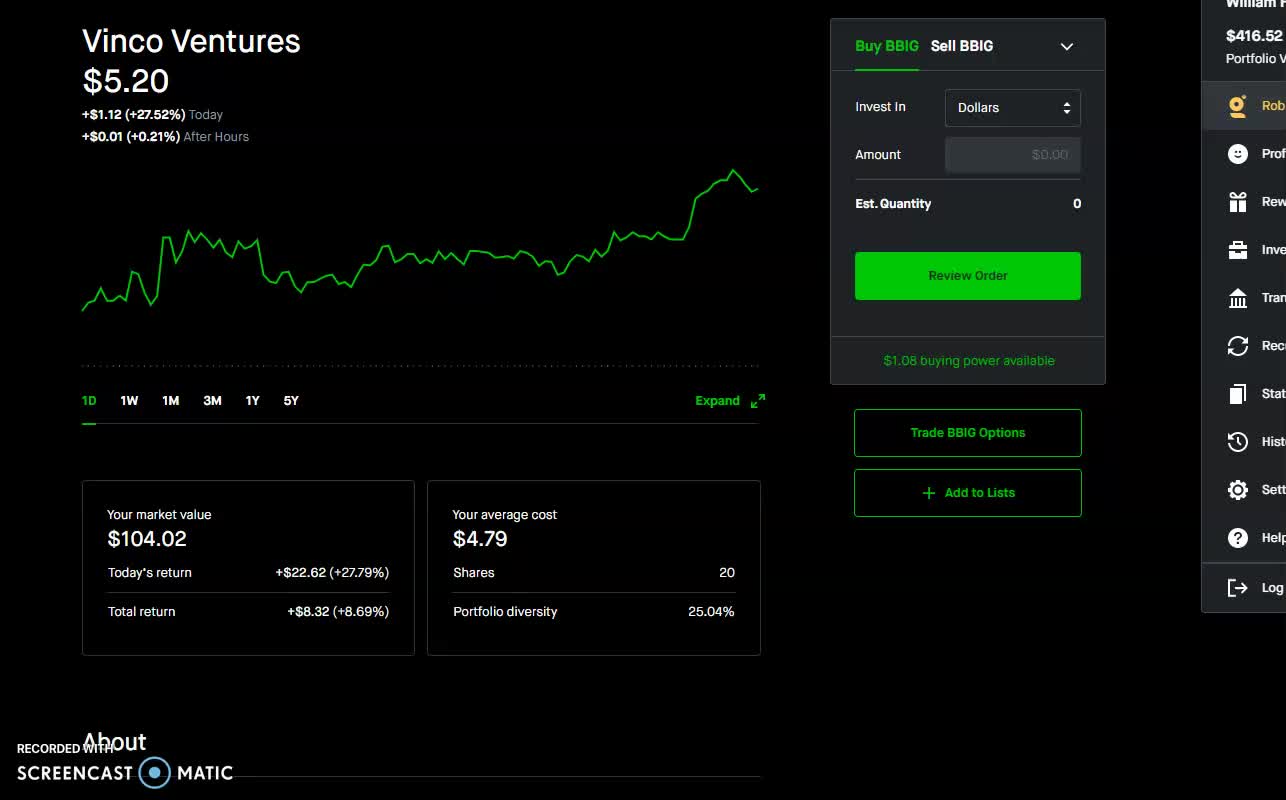
Task: Open Recurring arrows icon in menu
Action: (1238, 346)
